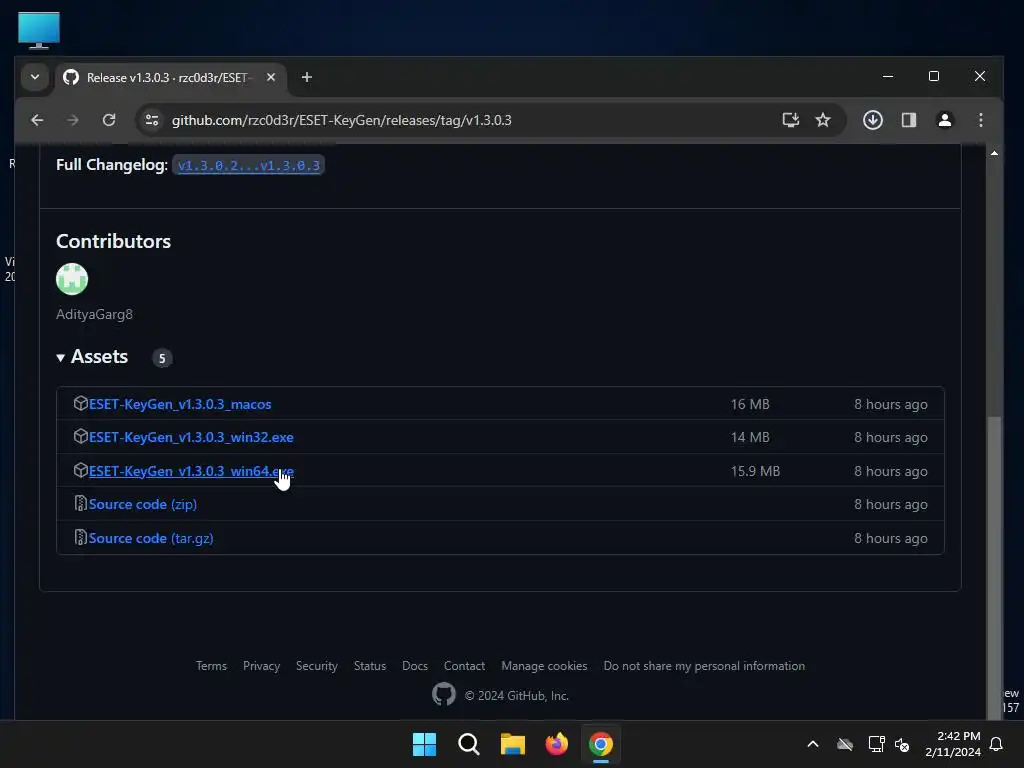1024x768 pixels.
Task: Open the Terms footer link
Action: coord(212,666)
